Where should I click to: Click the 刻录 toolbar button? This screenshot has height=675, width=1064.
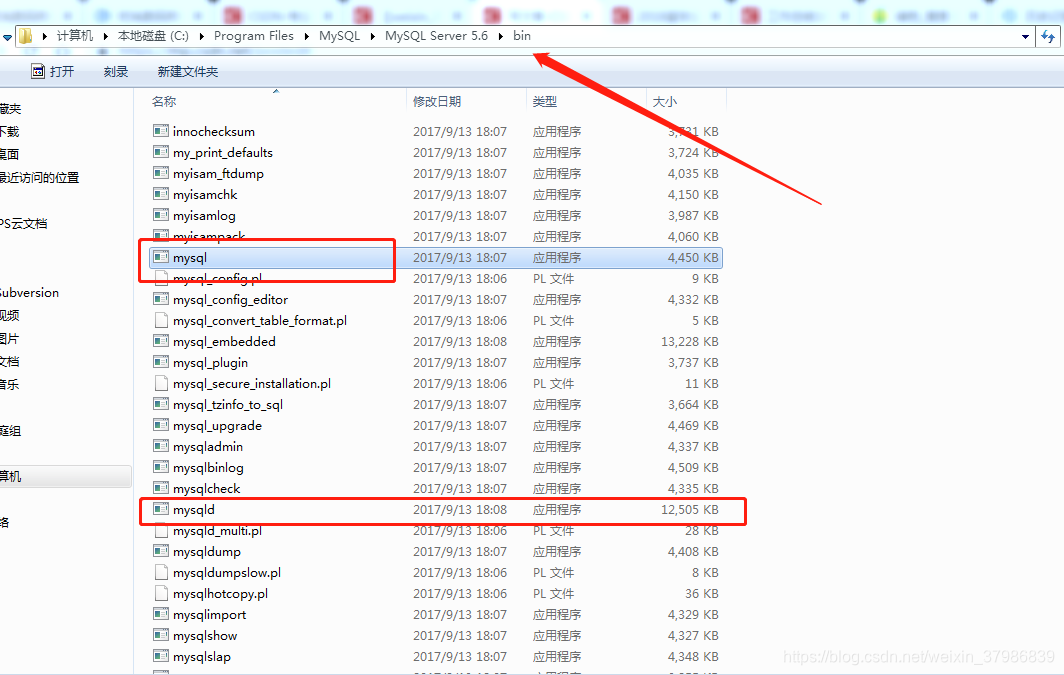pyautogui.click(x=116, y=71)
